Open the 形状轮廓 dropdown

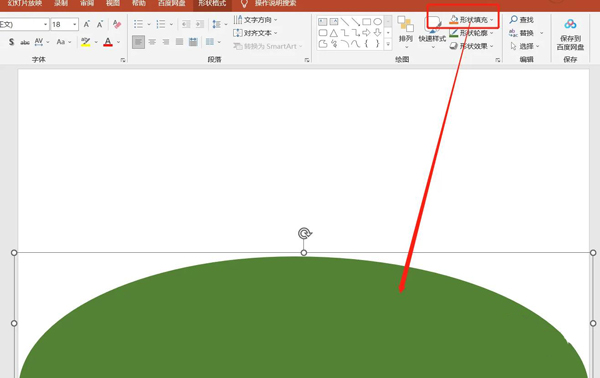471,33
